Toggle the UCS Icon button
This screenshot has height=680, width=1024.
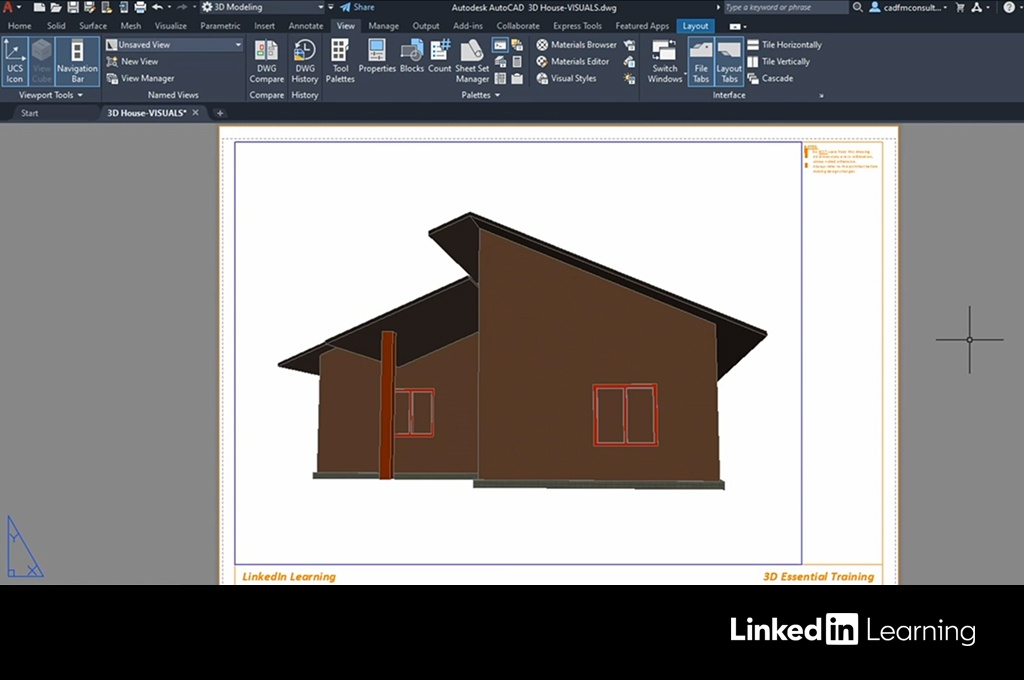[x=15, y=61]
